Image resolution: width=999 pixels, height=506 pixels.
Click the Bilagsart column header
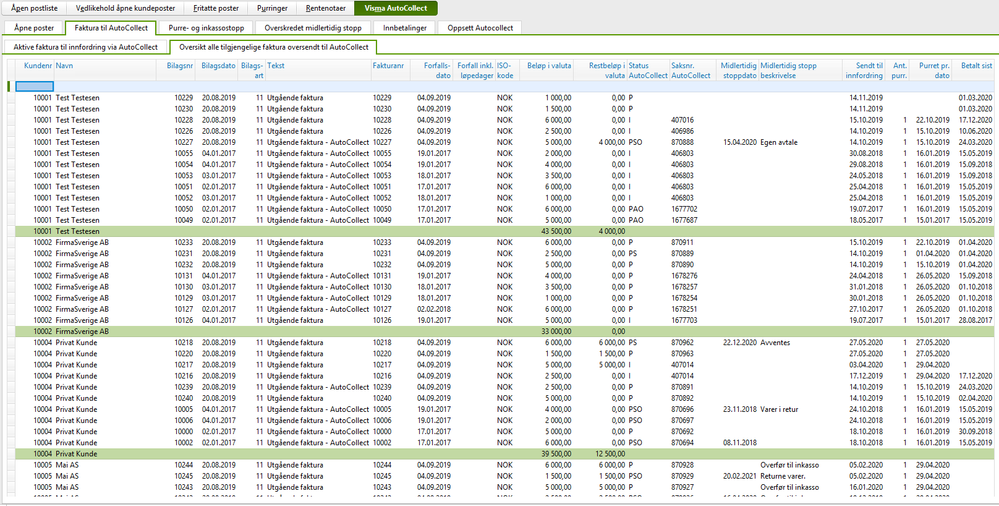point(252,70)
